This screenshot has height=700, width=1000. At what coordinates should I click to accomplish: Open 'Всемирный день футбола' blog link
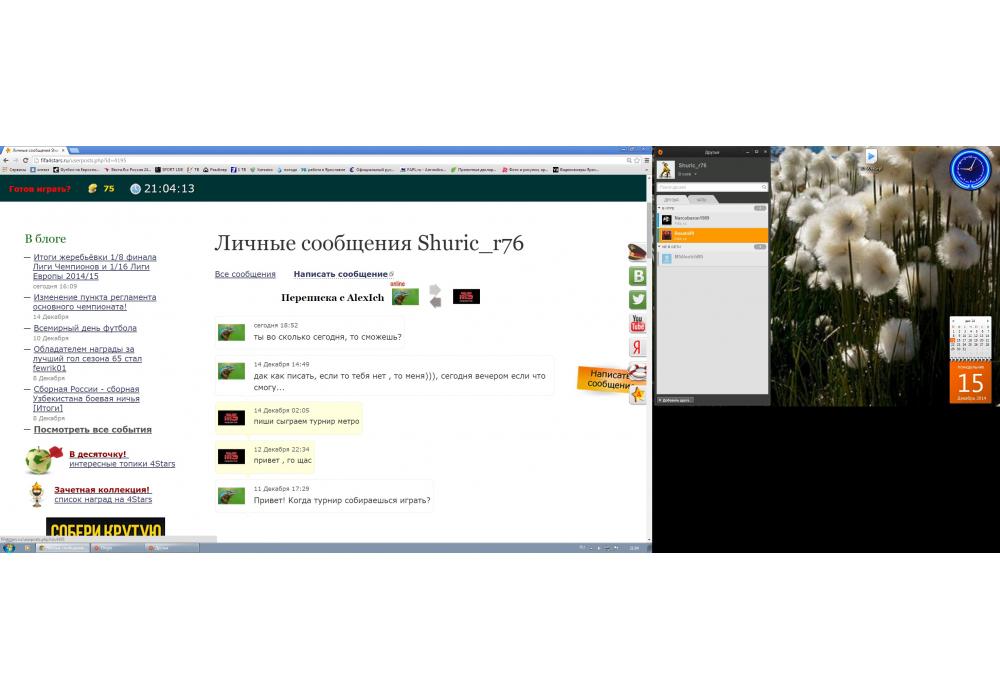(x=85, y=328)
